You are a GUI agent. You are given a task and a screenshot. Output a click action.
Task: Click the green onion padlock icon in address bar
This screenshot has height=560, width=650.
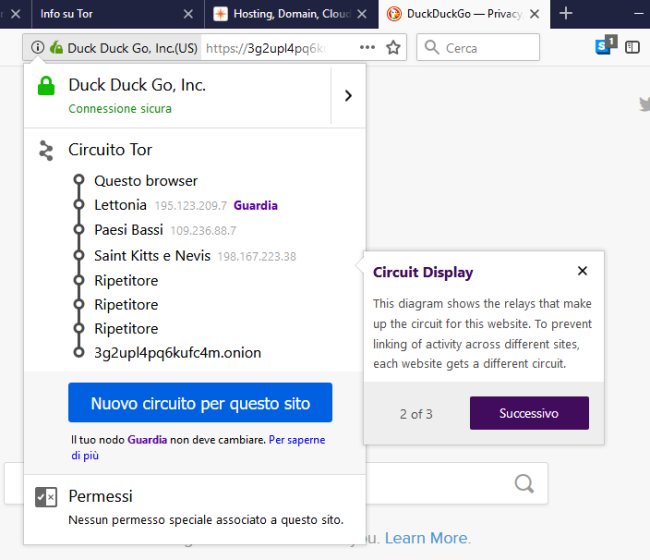(56, 48)
